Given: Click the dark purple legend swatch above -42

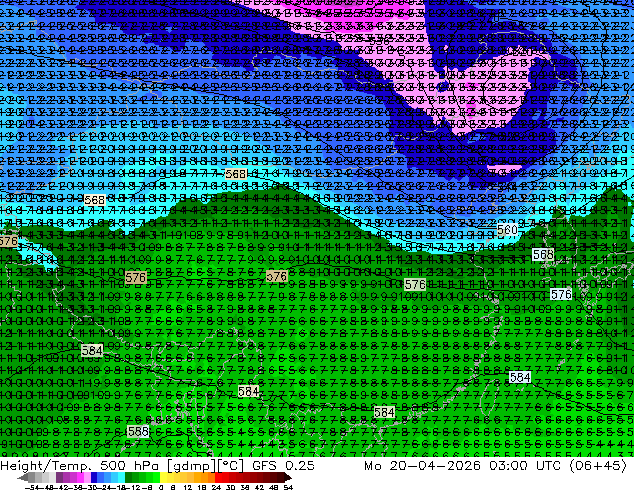Looking at the screenshot, I should [59, 477].
